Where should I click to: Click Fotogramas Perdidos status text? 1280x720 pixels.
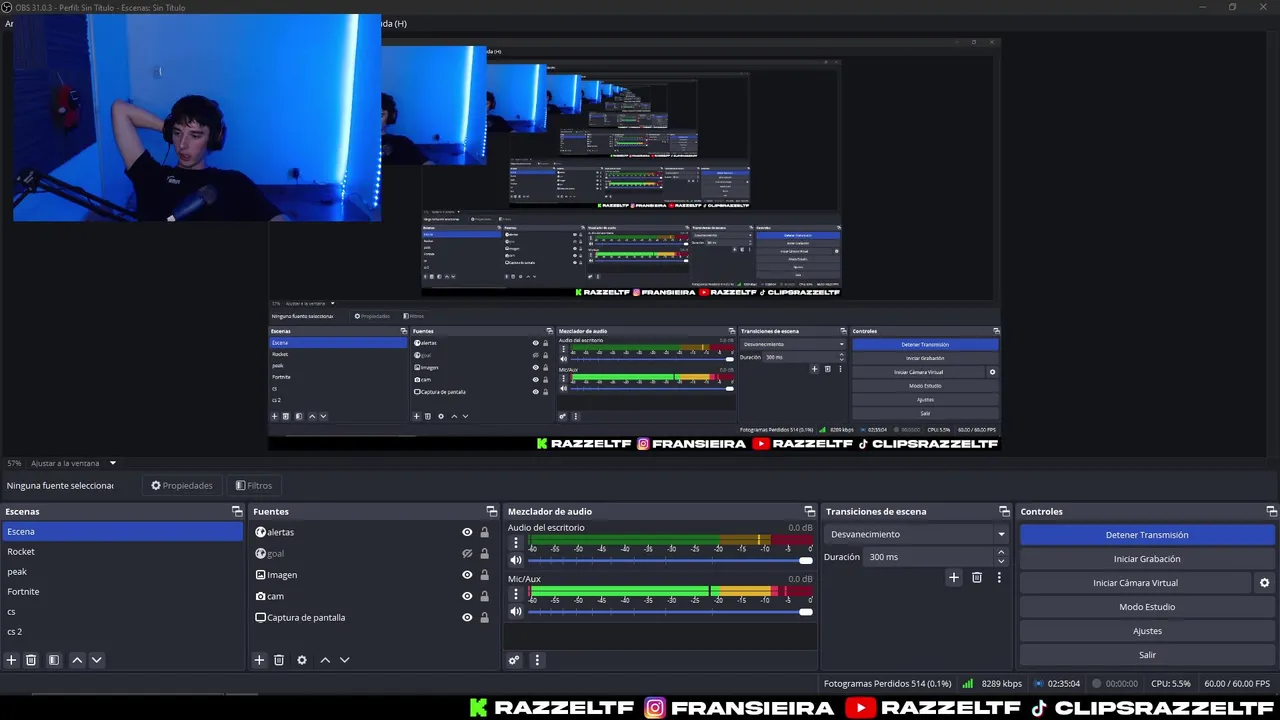click(x=887, y=684)
